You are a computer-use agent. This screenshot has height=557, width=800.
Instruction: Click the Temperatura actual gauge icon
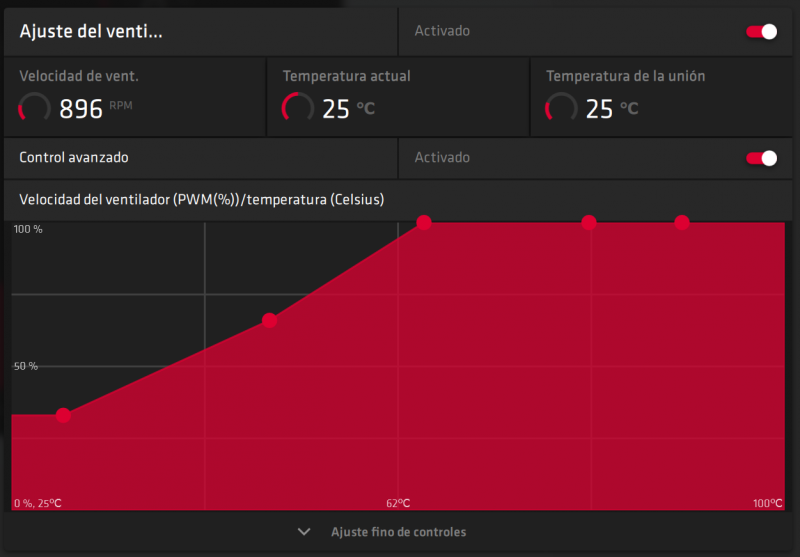point(297,108)
